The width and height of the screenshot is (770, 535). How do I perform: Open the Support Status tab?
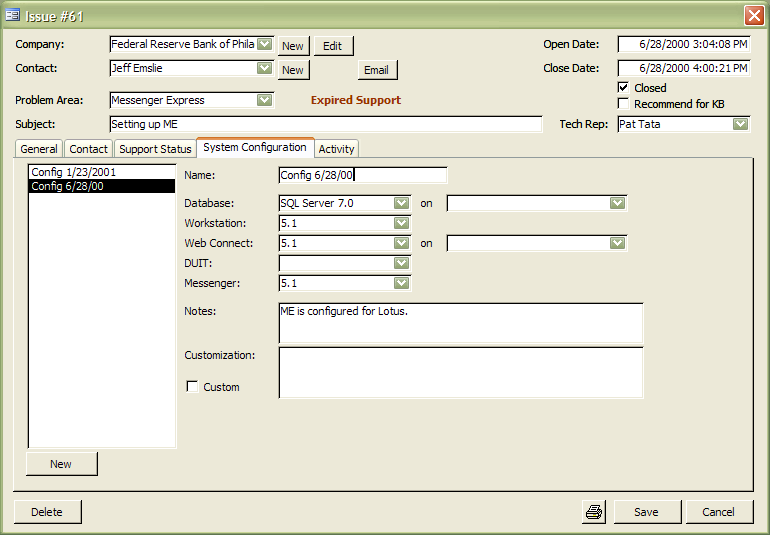pos(155,149)
